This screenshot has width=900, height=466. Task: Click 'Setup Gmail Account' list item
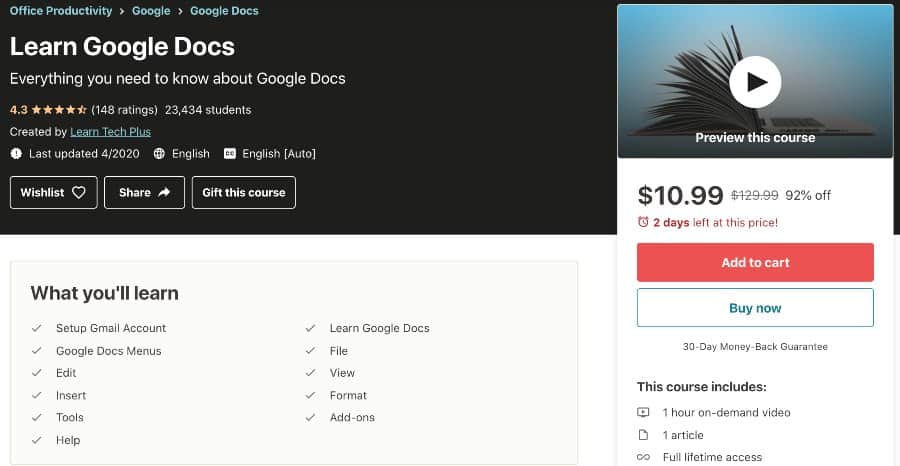(x=111, y=328)
